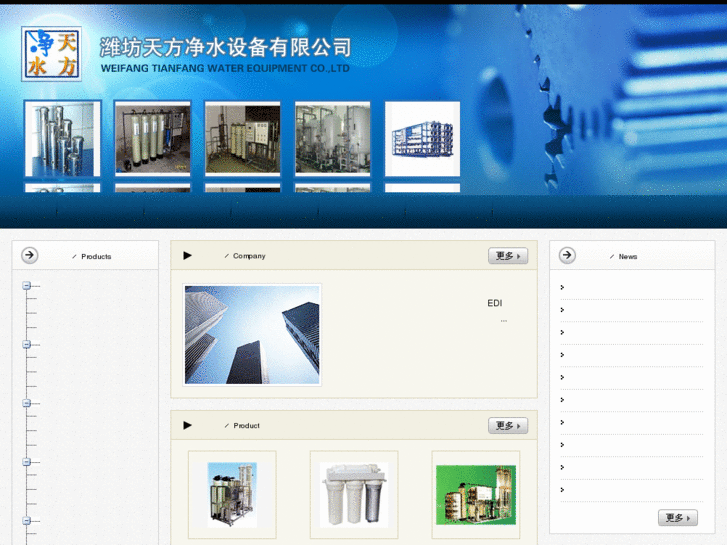Open the blue reverse osmosis rack thumbnail
This screenshot has width=727, height=545.
point(422,139)
